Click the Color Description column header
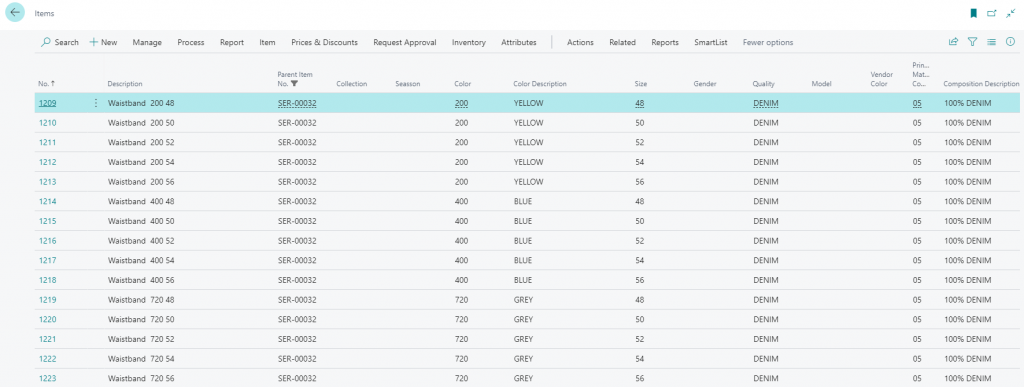1024x387 pixels. click(x=539, y=84)
